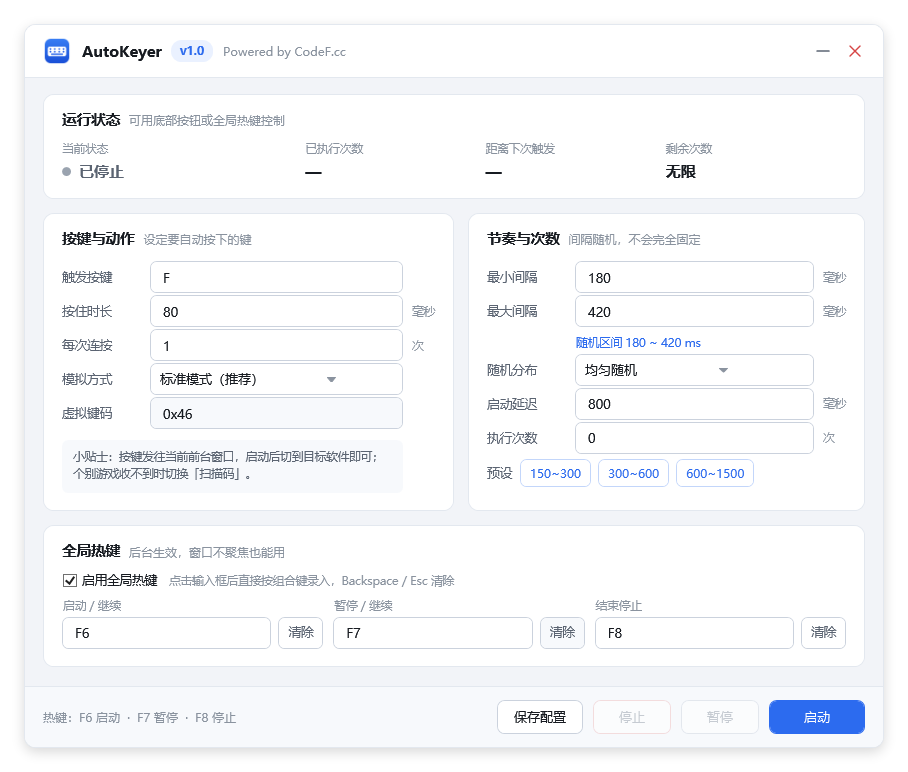
Task: Click the 最小间隔 input field
Action: (x=694, y=277)
